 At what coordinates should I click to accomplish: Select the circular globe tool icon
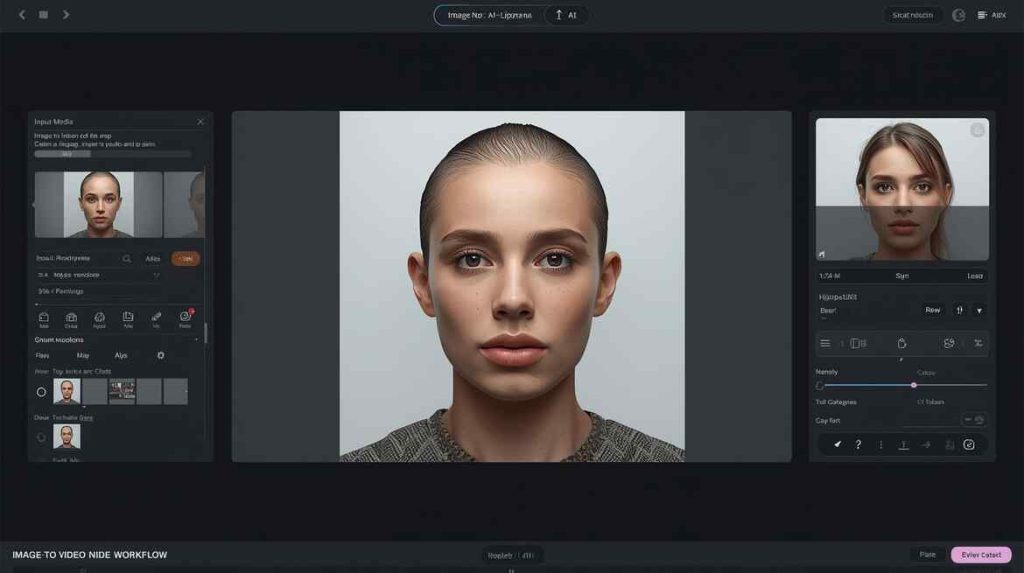click(99, 319)
